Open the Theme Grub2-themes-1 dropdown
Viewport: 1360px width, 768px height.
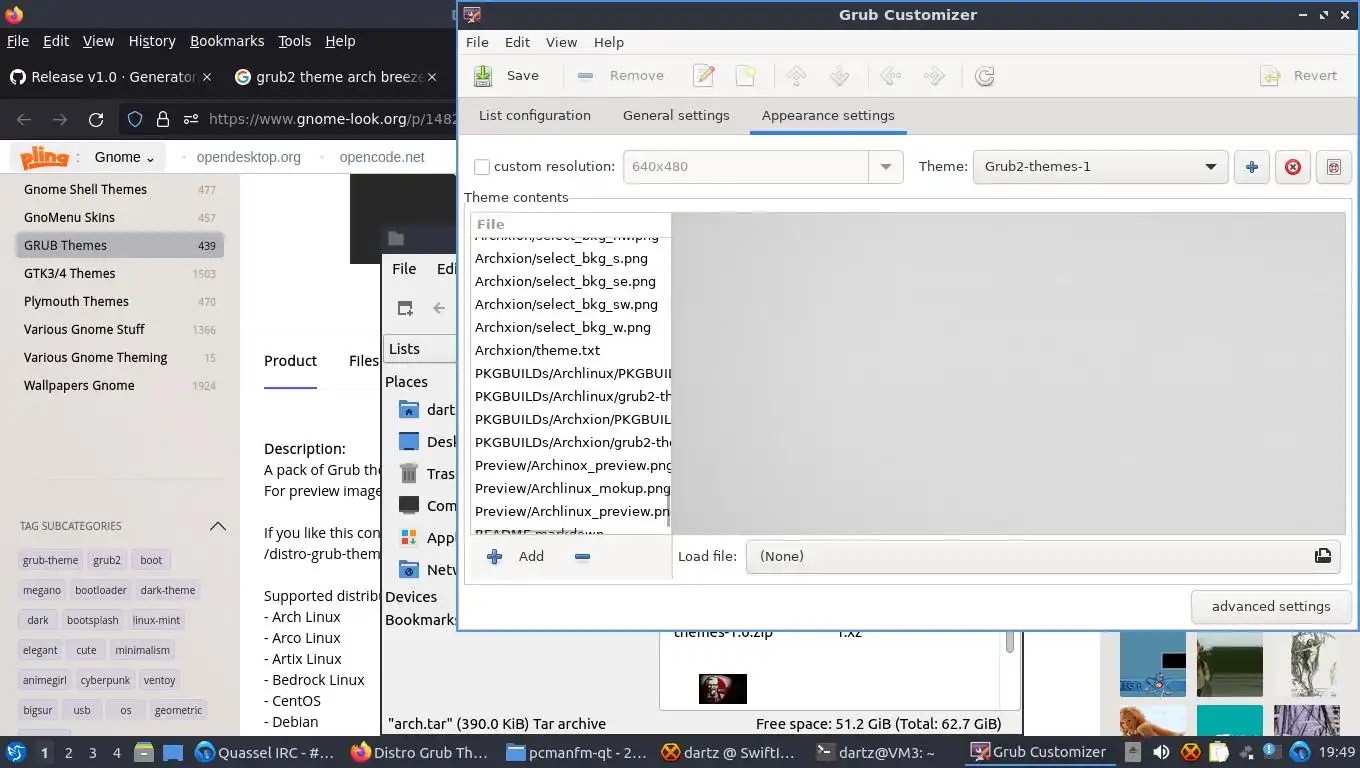coord(1100,167)
